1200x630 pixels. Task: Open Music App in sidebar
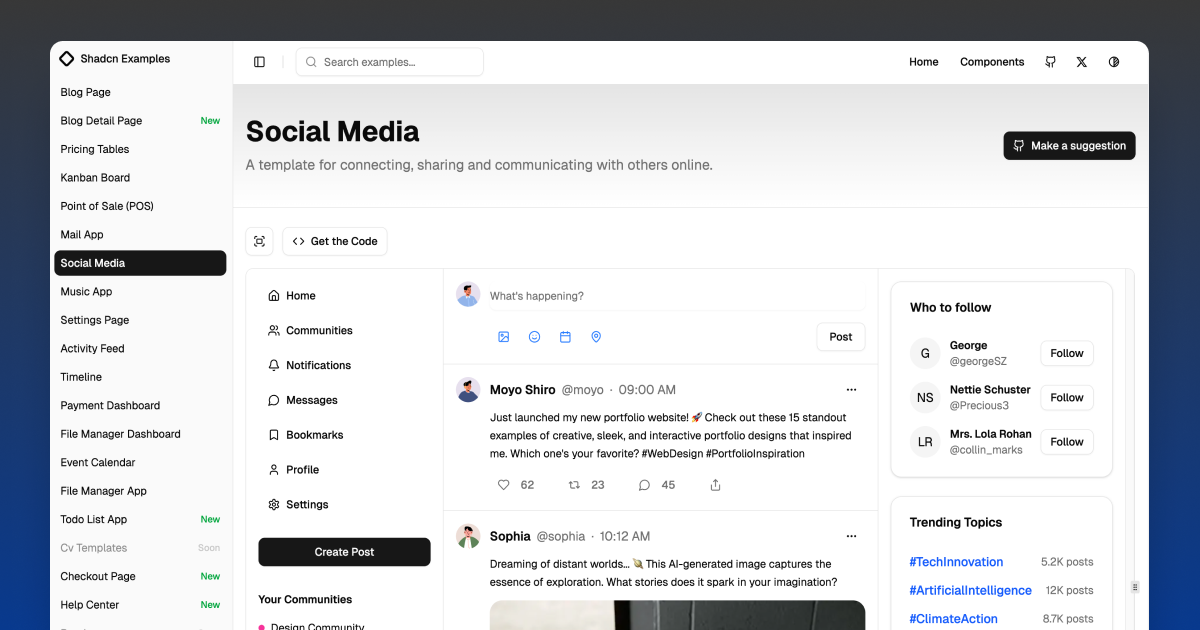(x=87, y=292)
